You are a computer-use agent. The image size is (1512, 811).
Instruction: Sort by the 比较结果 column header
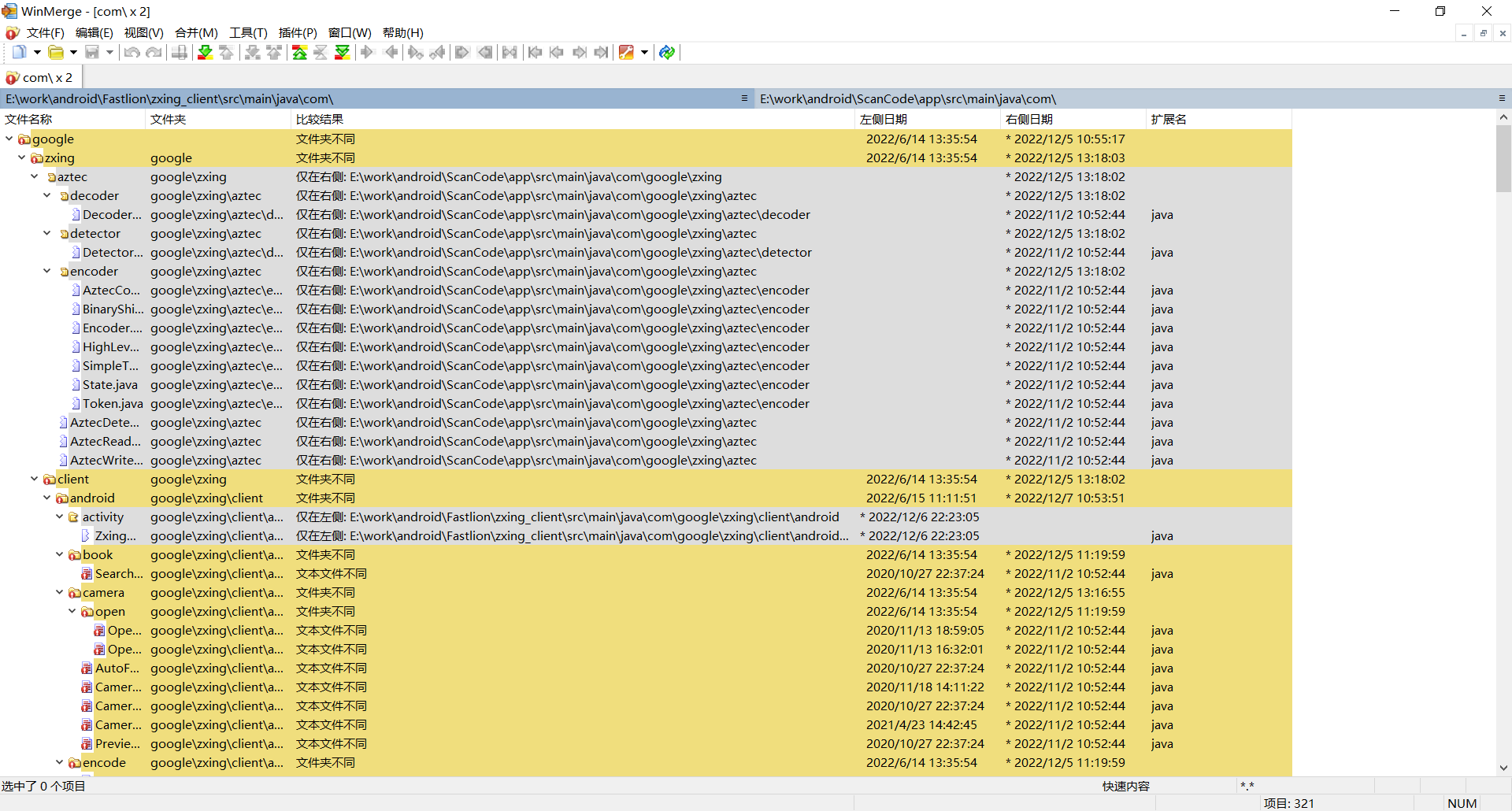point(573,119)
